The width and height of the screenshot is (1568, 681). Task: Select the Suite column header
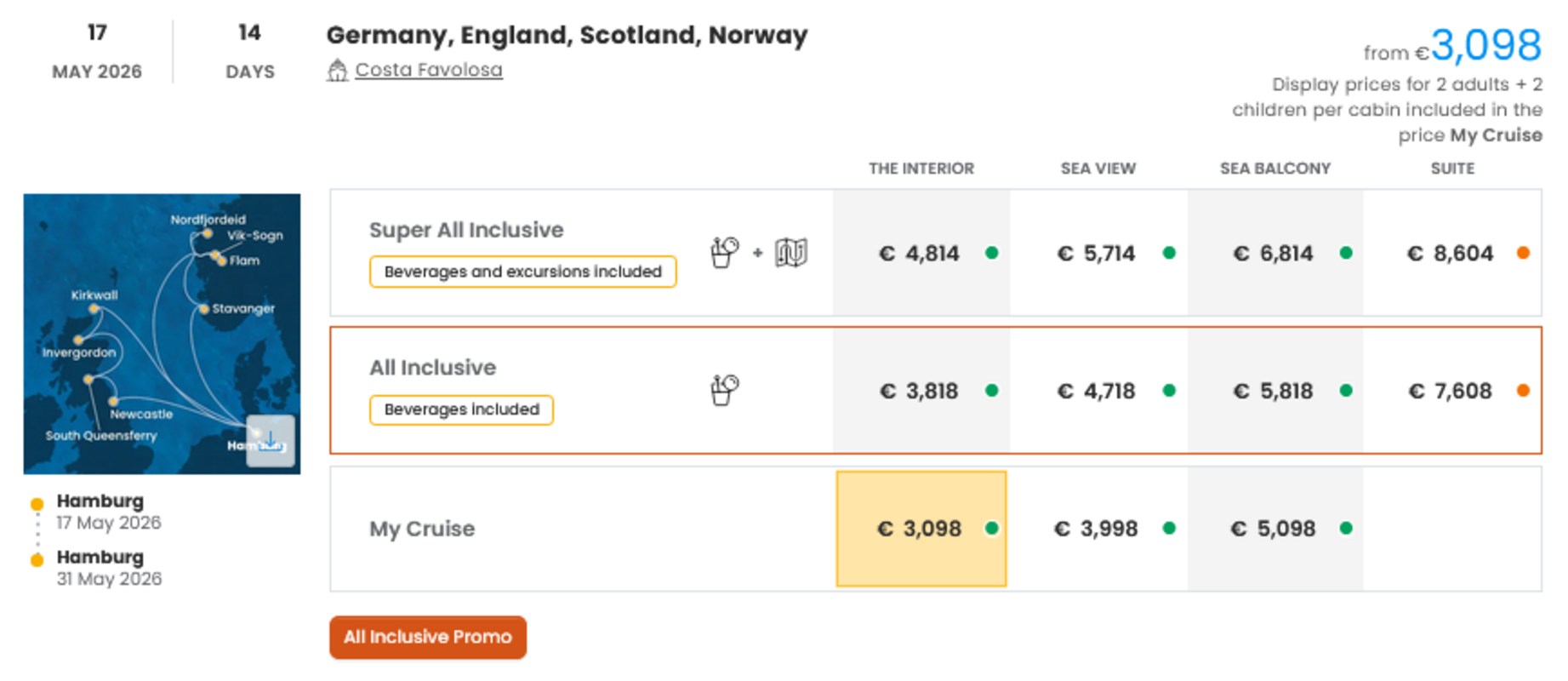tap(1451, 169)
